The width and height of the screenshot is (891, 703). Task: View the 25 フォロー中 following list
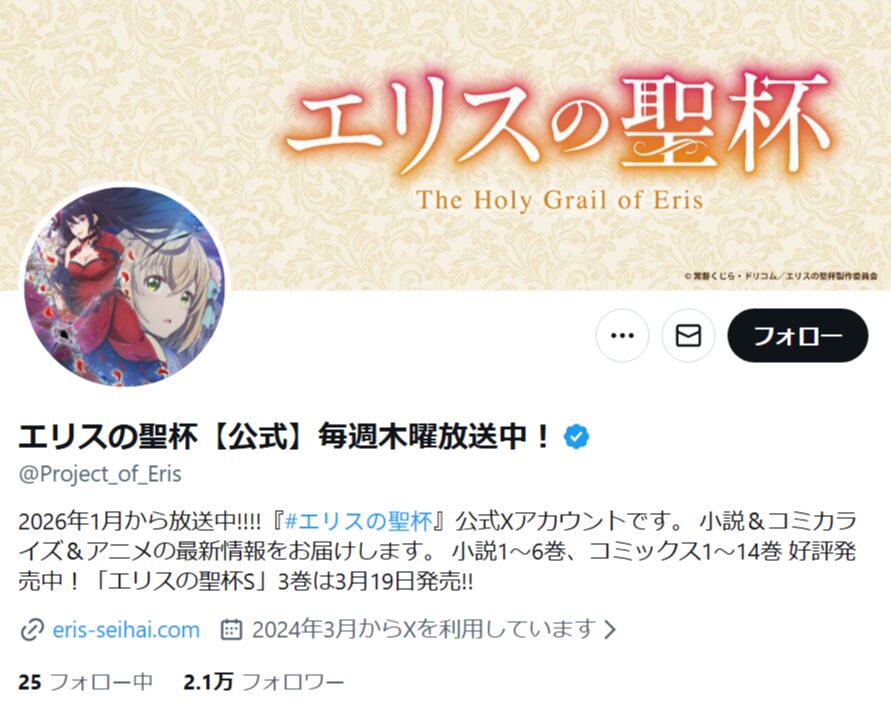[x=85, y=681]
